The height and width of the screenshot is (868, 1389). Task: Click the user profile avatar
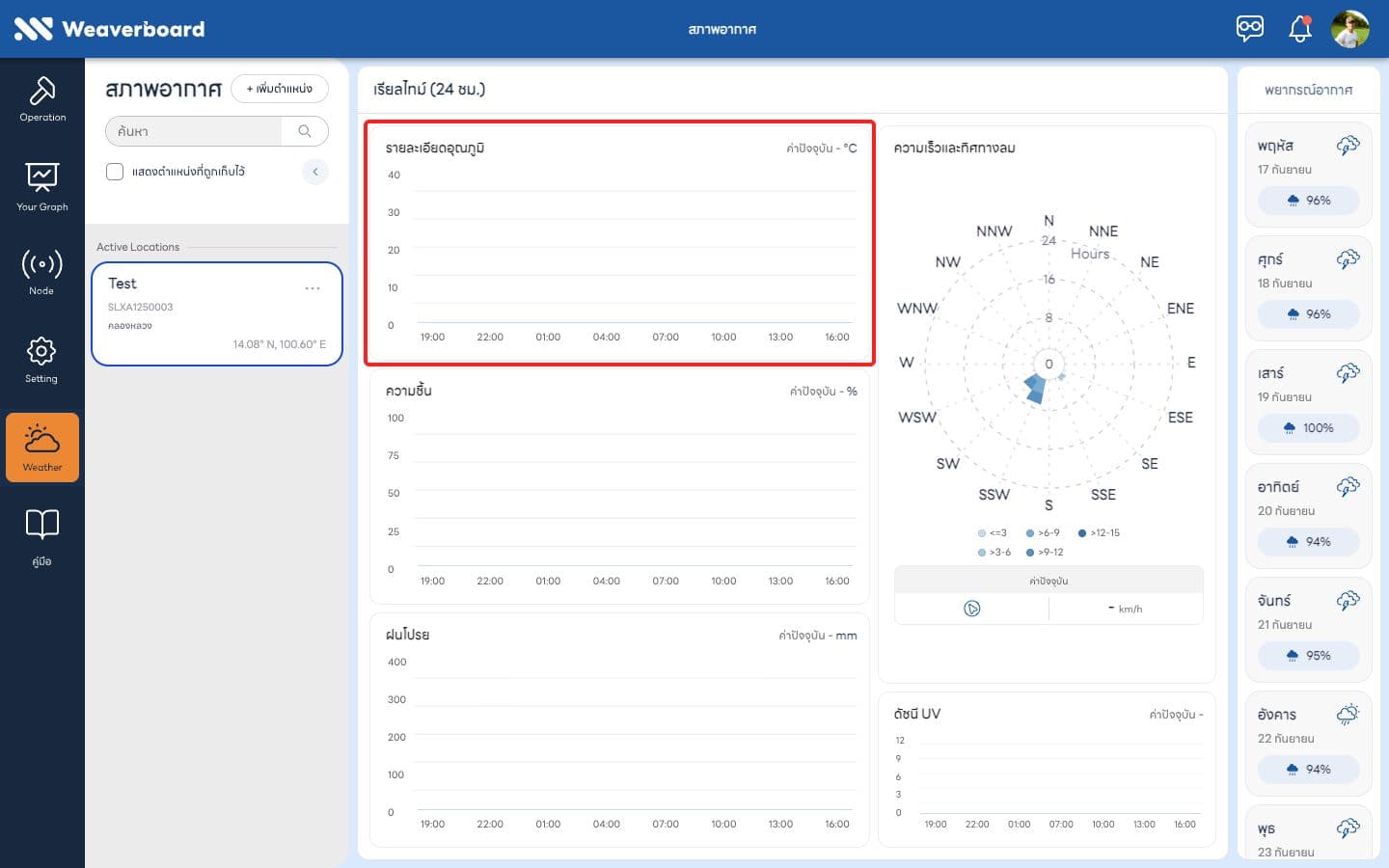point(1350,29)
